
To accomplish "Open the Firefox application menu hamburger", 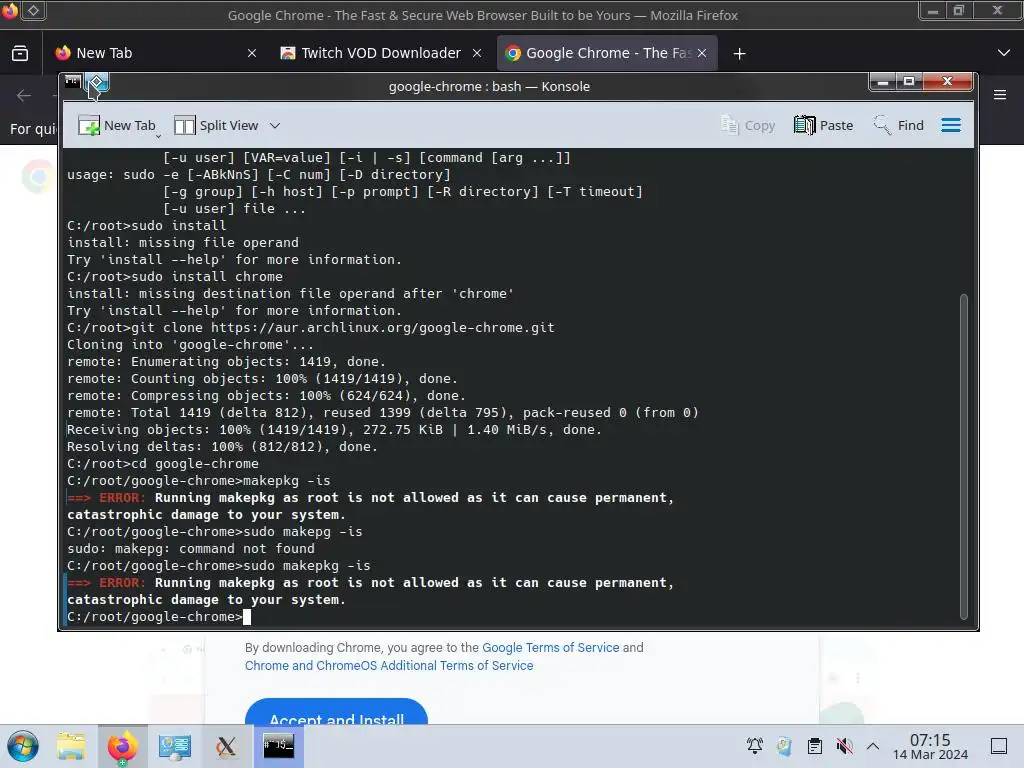I will 1000,95.
